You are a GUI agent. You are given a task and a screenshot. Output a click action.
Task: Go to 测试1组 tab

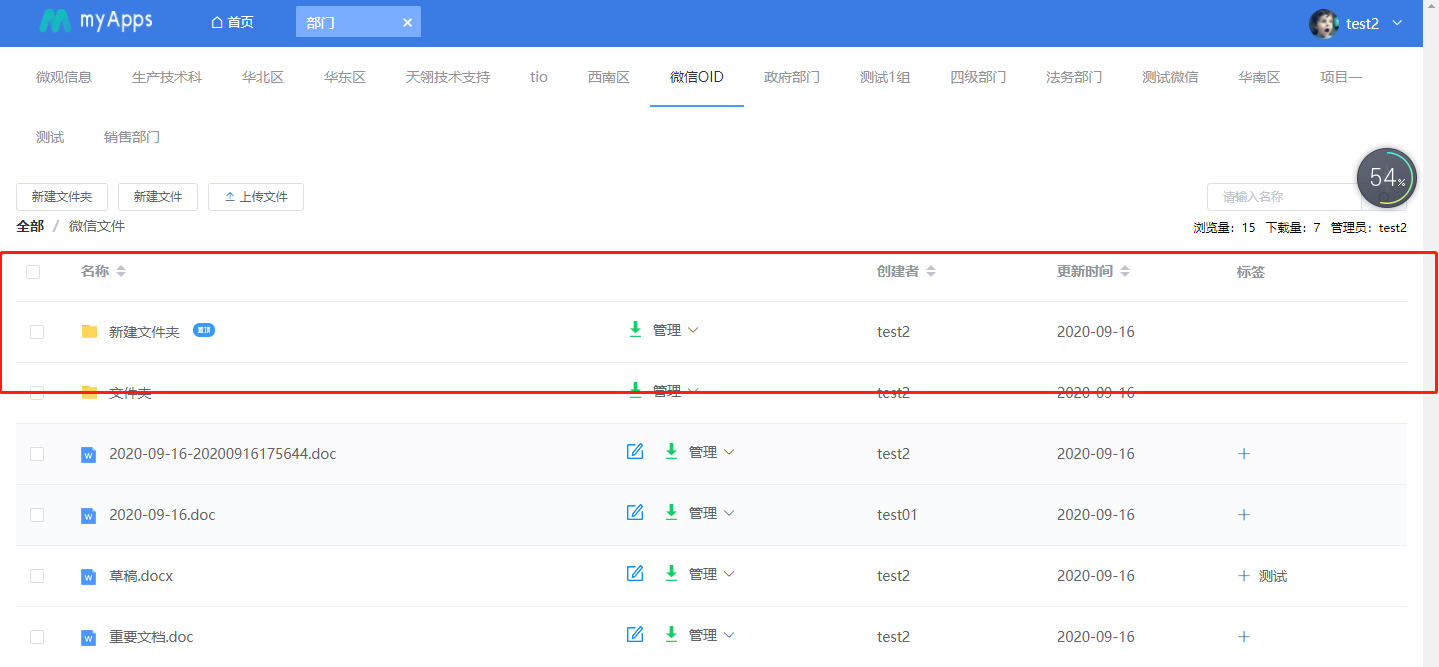pyautogui.click(x=885, y=77)
